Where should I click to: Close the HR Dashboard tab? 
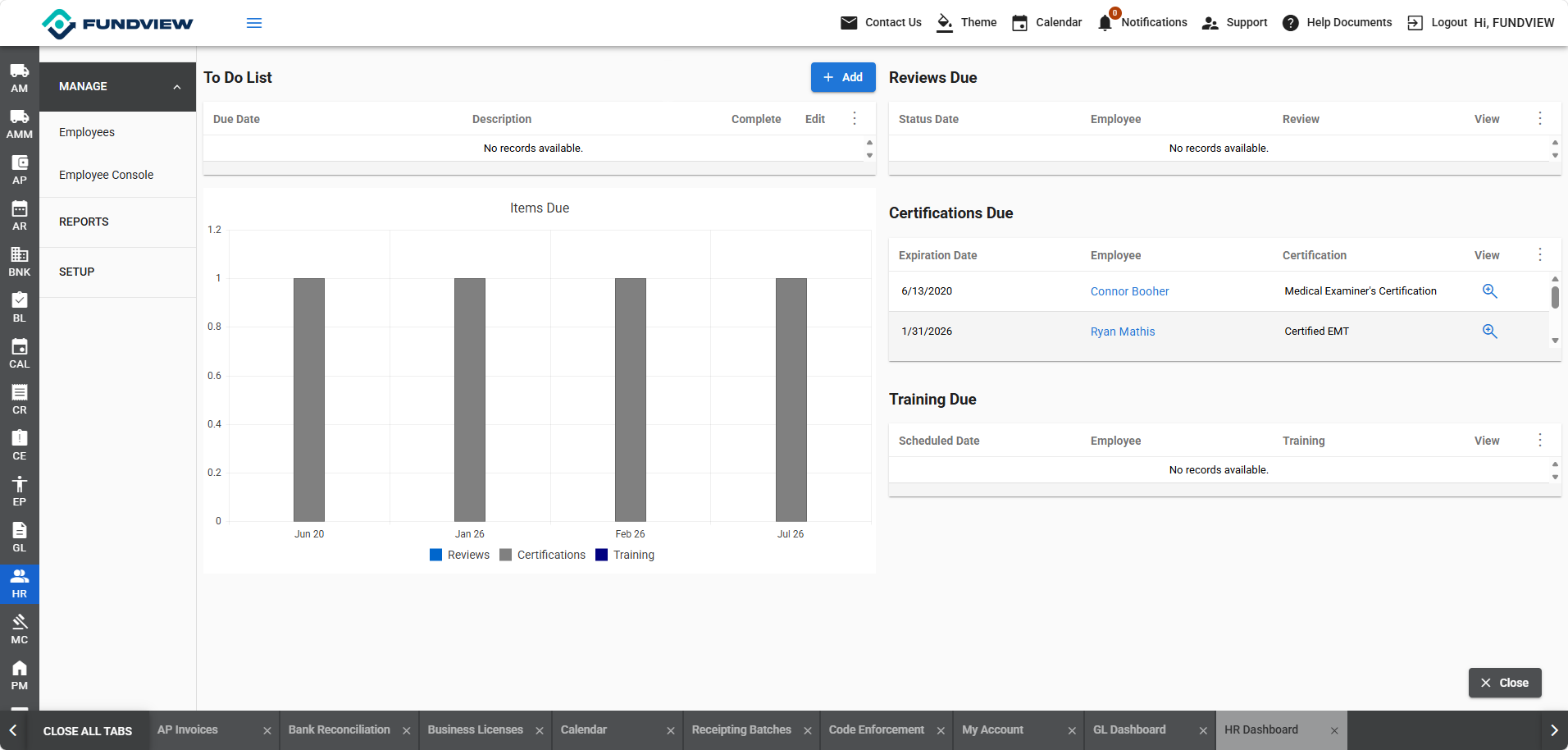tap(1334, 730)
